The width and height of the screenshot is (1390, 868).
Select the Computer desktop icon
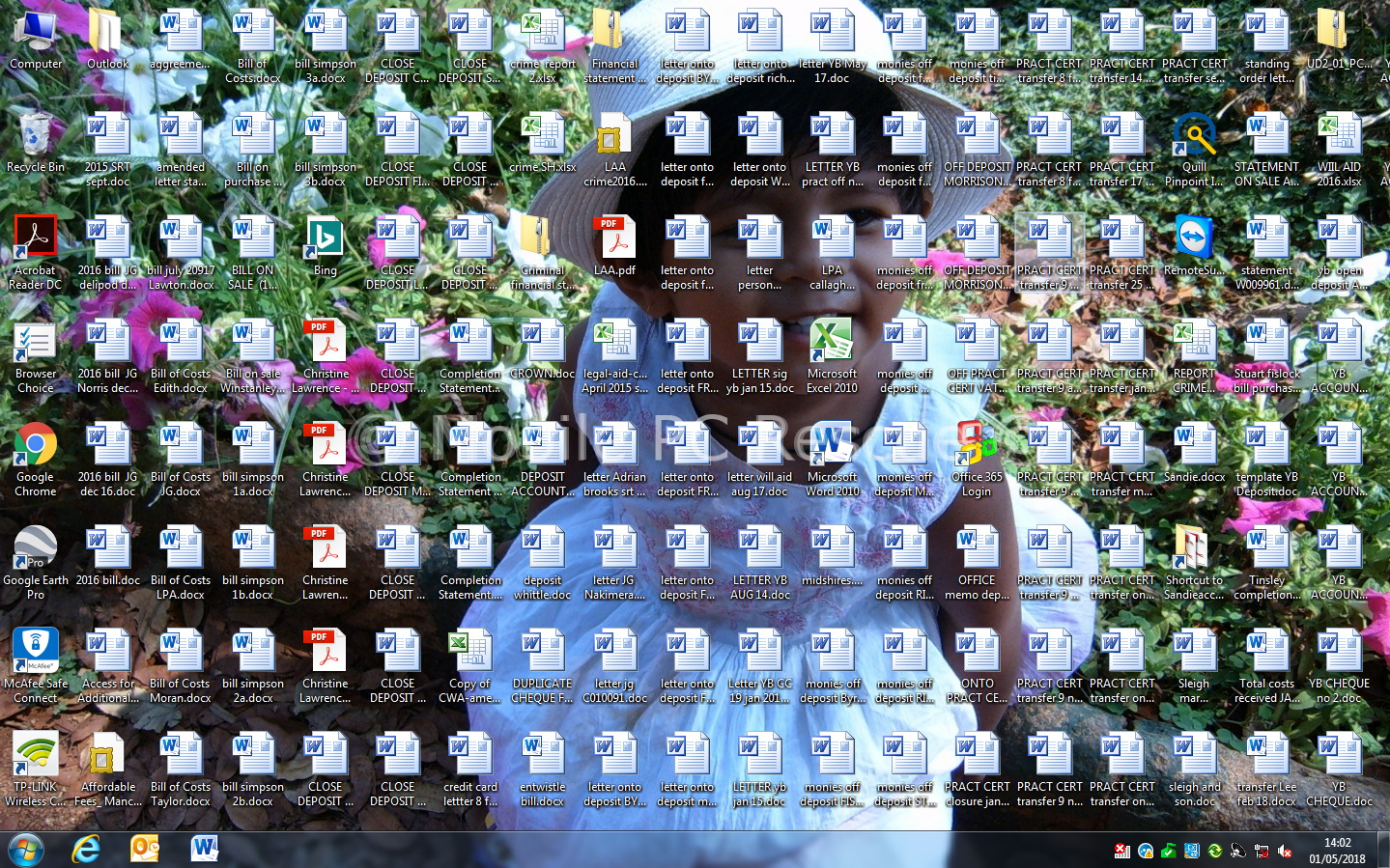[36, 34]
